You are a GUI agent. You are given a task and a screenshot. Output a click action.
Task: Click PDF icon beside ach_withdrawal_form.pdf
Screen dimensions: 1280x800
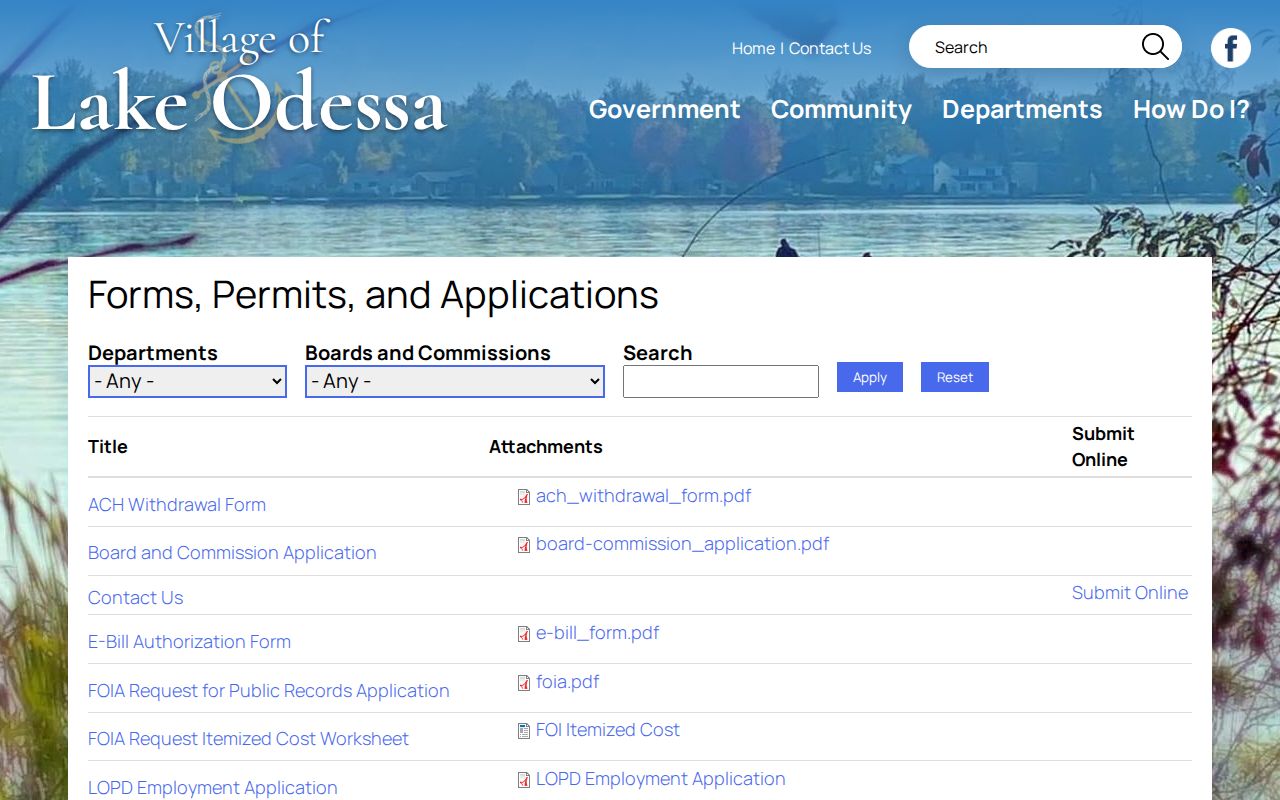coord(524,497)
